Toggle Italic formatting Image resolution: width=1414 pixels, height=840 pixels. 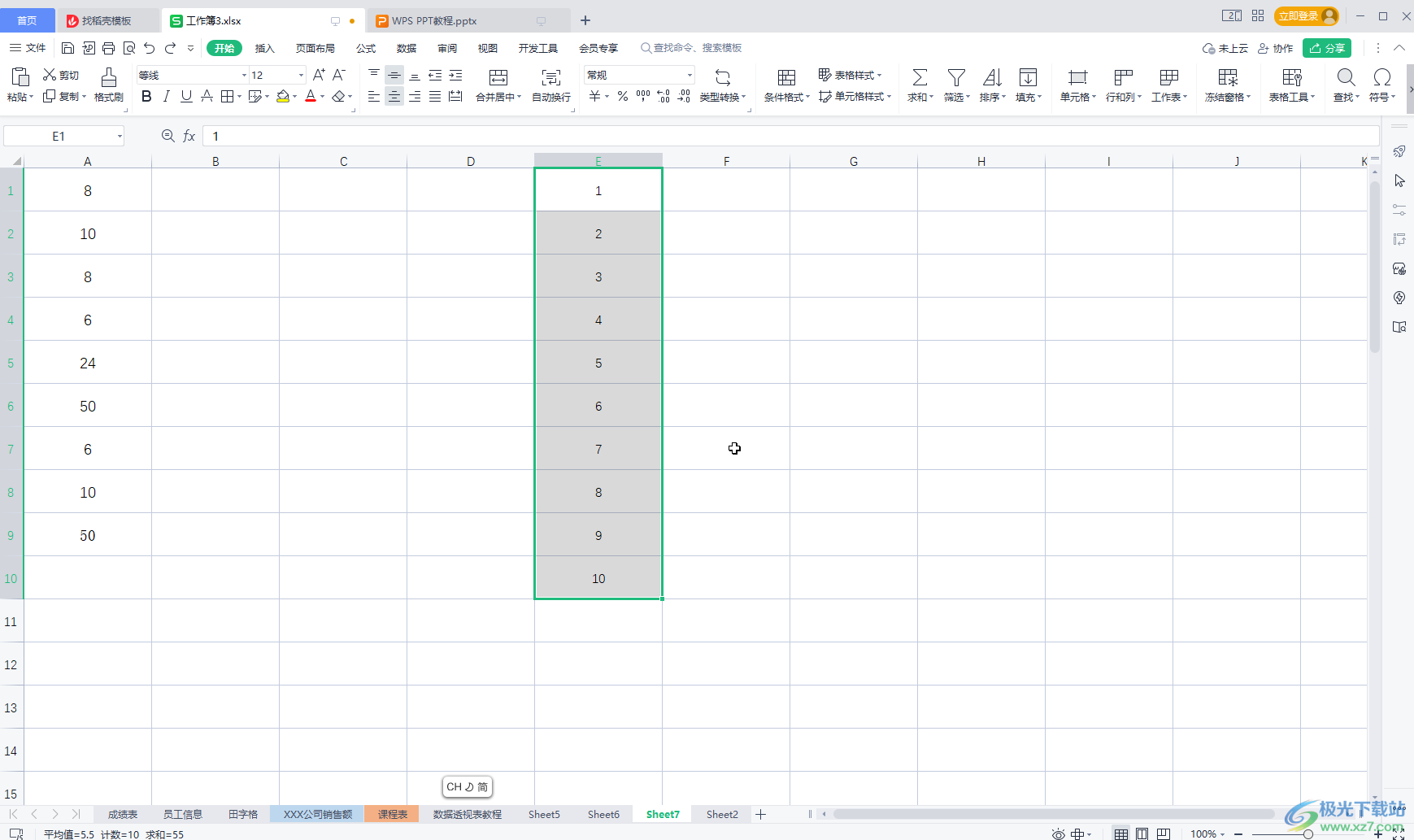click(167, 97)
